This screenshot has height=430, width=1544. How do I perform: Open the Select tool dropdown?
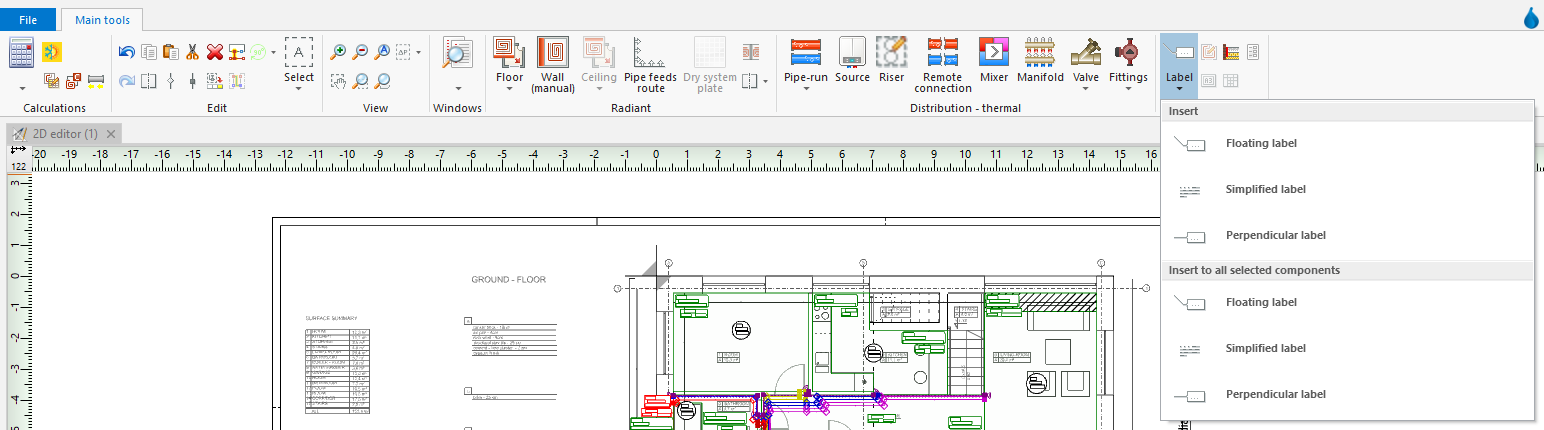coord(299,89)
